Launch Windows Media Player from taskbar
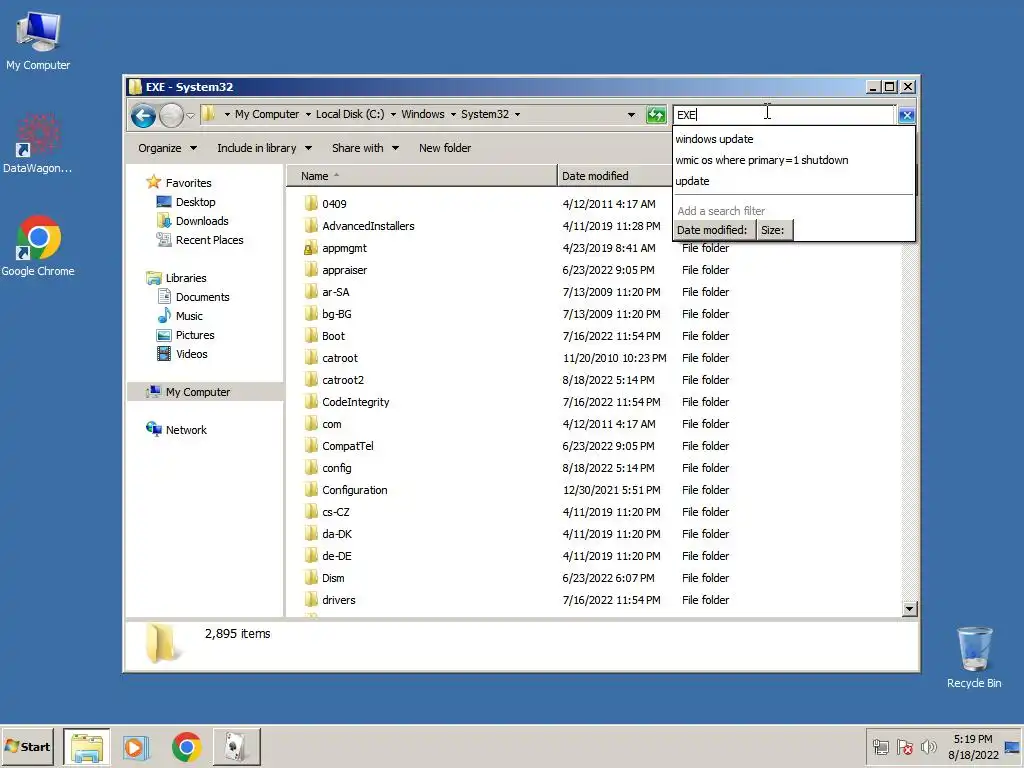This screenshot has width=1024, height=768. point(136,747)
